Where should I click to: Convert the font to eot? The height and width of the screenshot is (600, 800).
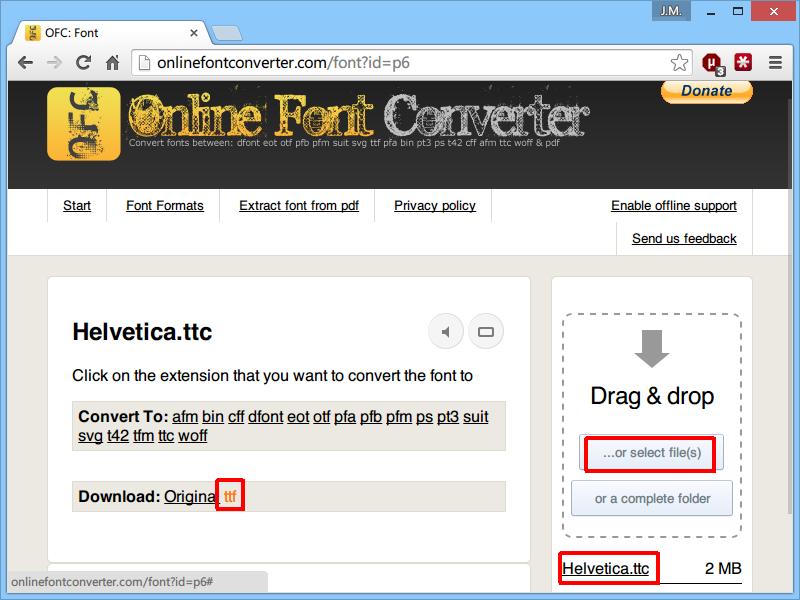pyautogui.click(x=298, y=417)
